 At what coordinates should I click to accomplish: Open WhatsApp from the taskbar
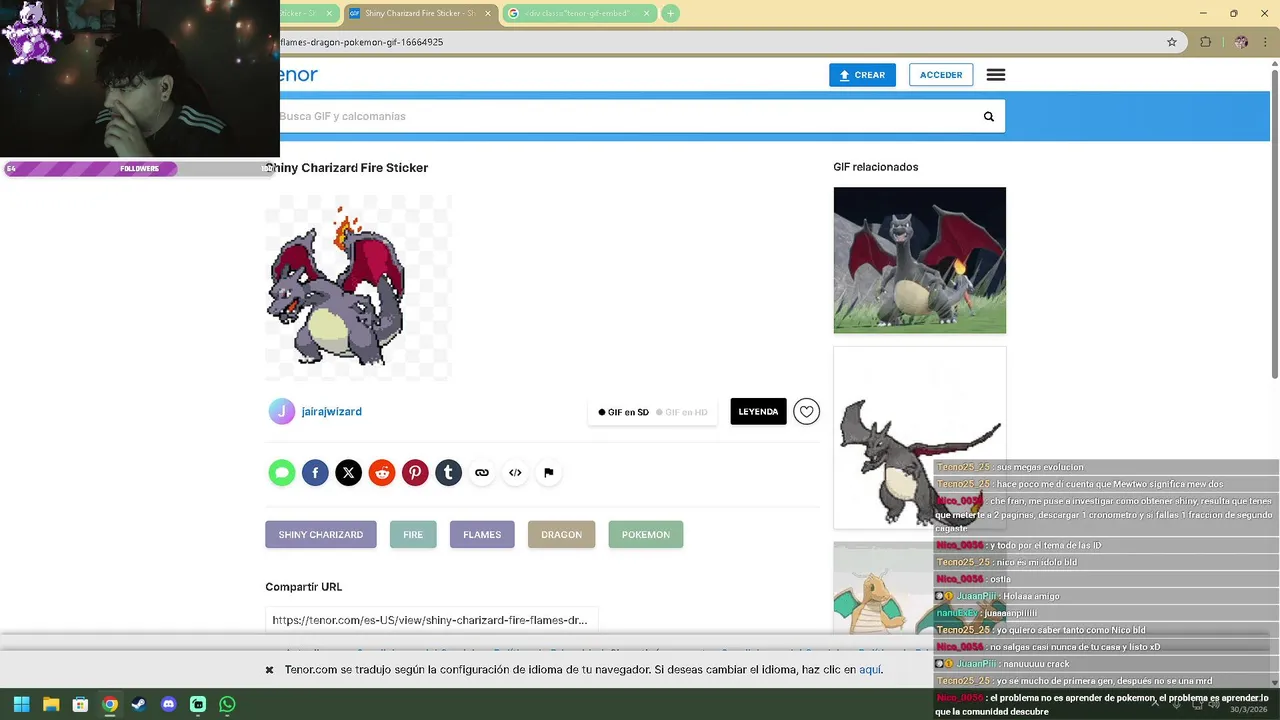227,704
